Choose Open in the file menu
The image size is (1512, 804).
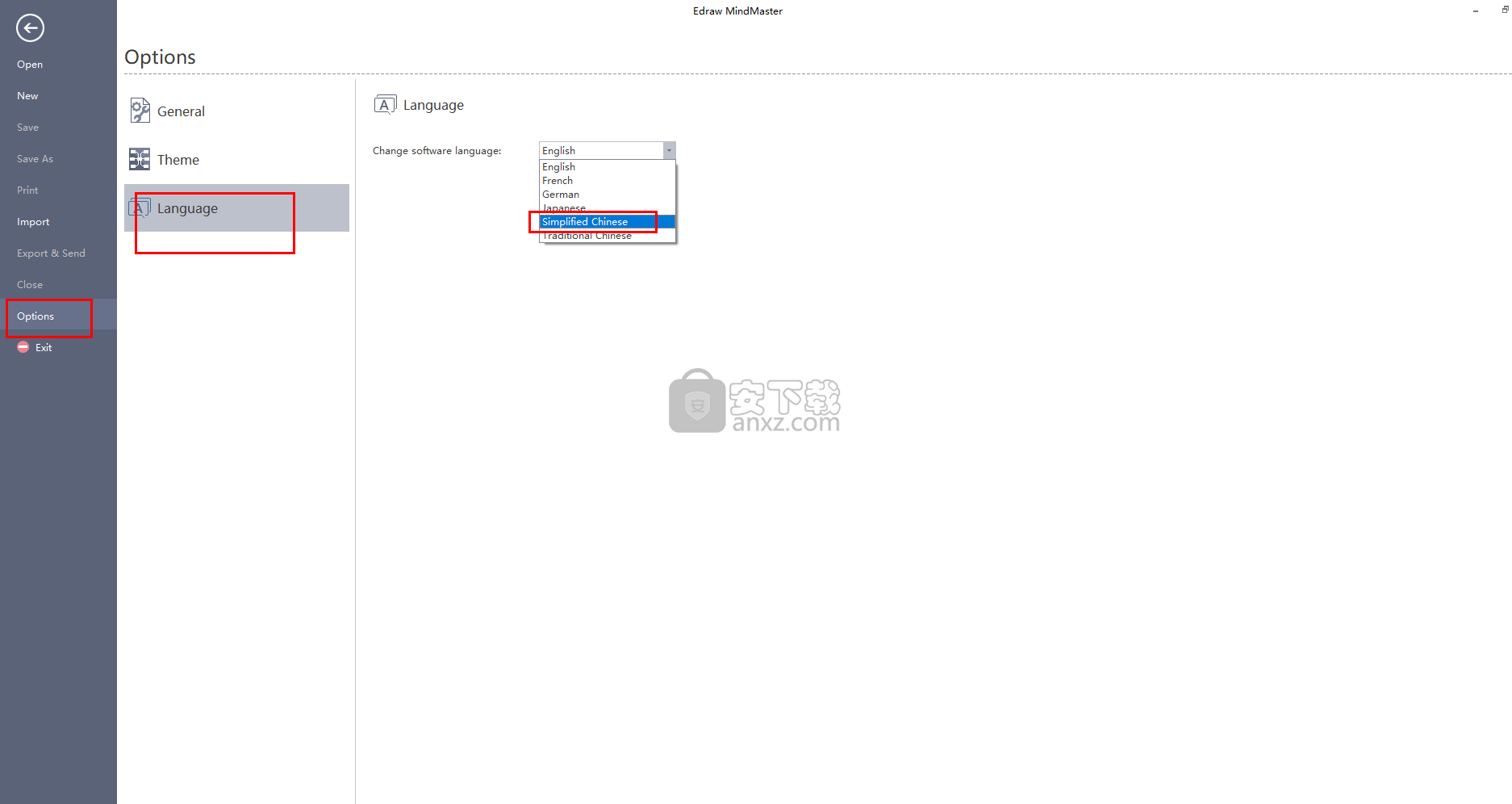tap(58, 65)
